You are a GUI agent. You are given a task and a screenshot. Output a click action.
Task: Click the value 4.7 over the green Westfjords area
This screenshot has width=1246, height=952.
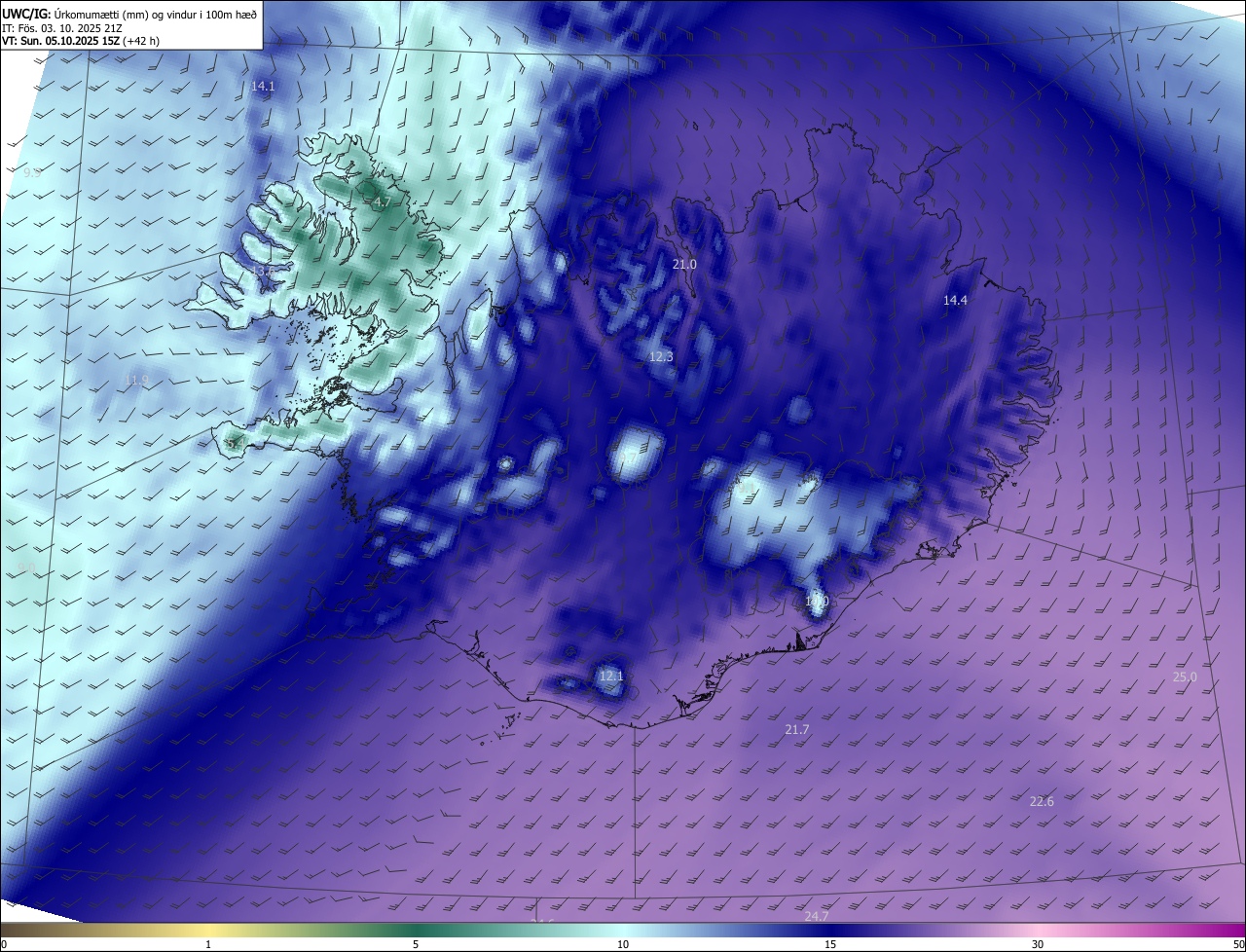click(382, 202)
